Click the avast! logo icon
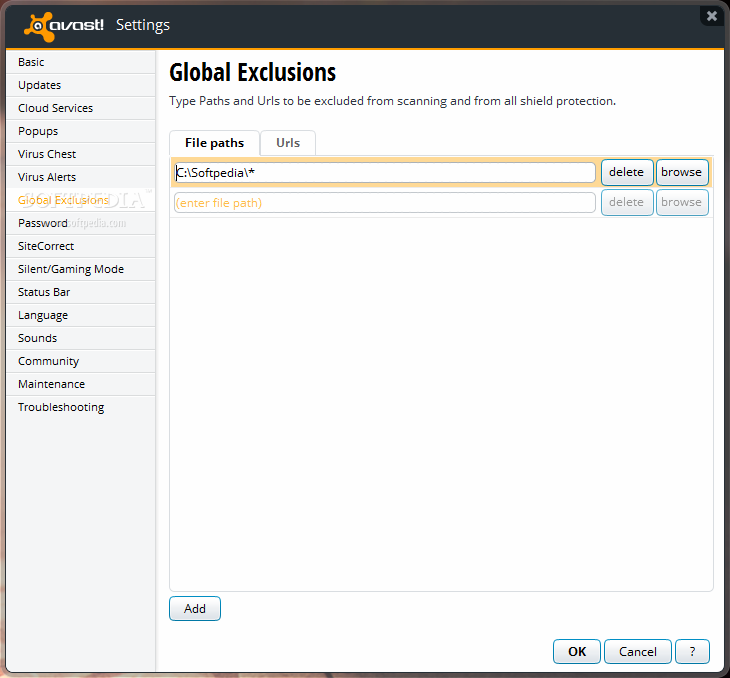 pos(64,26)
